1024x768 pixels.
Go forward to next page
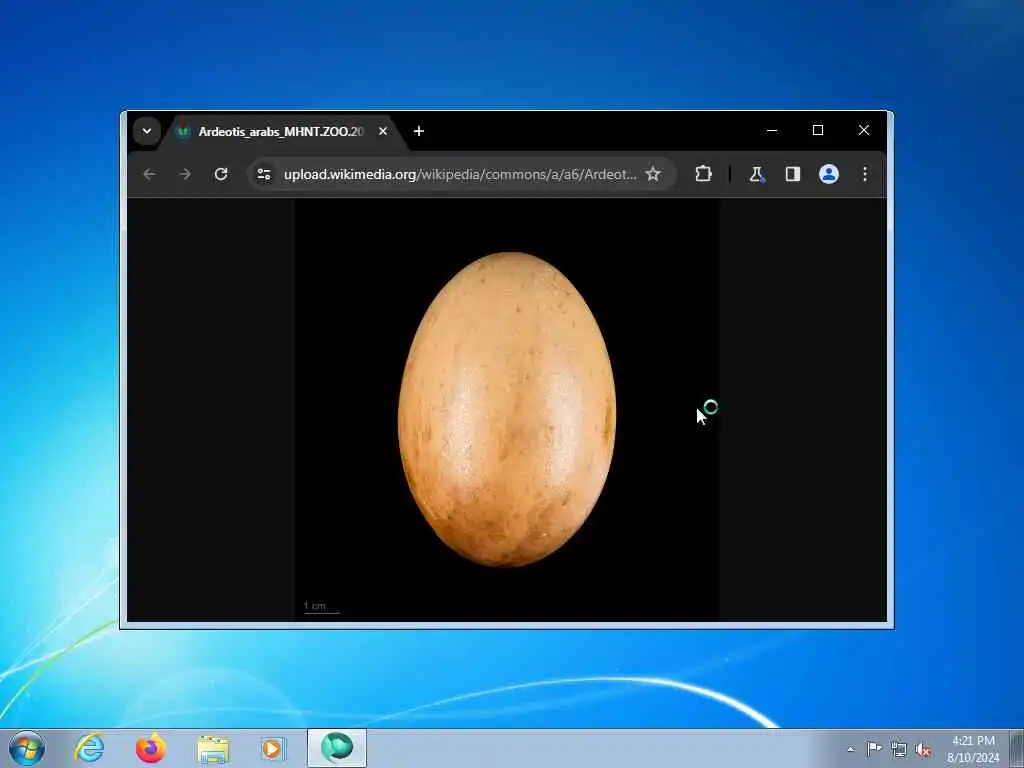(185, 174)
